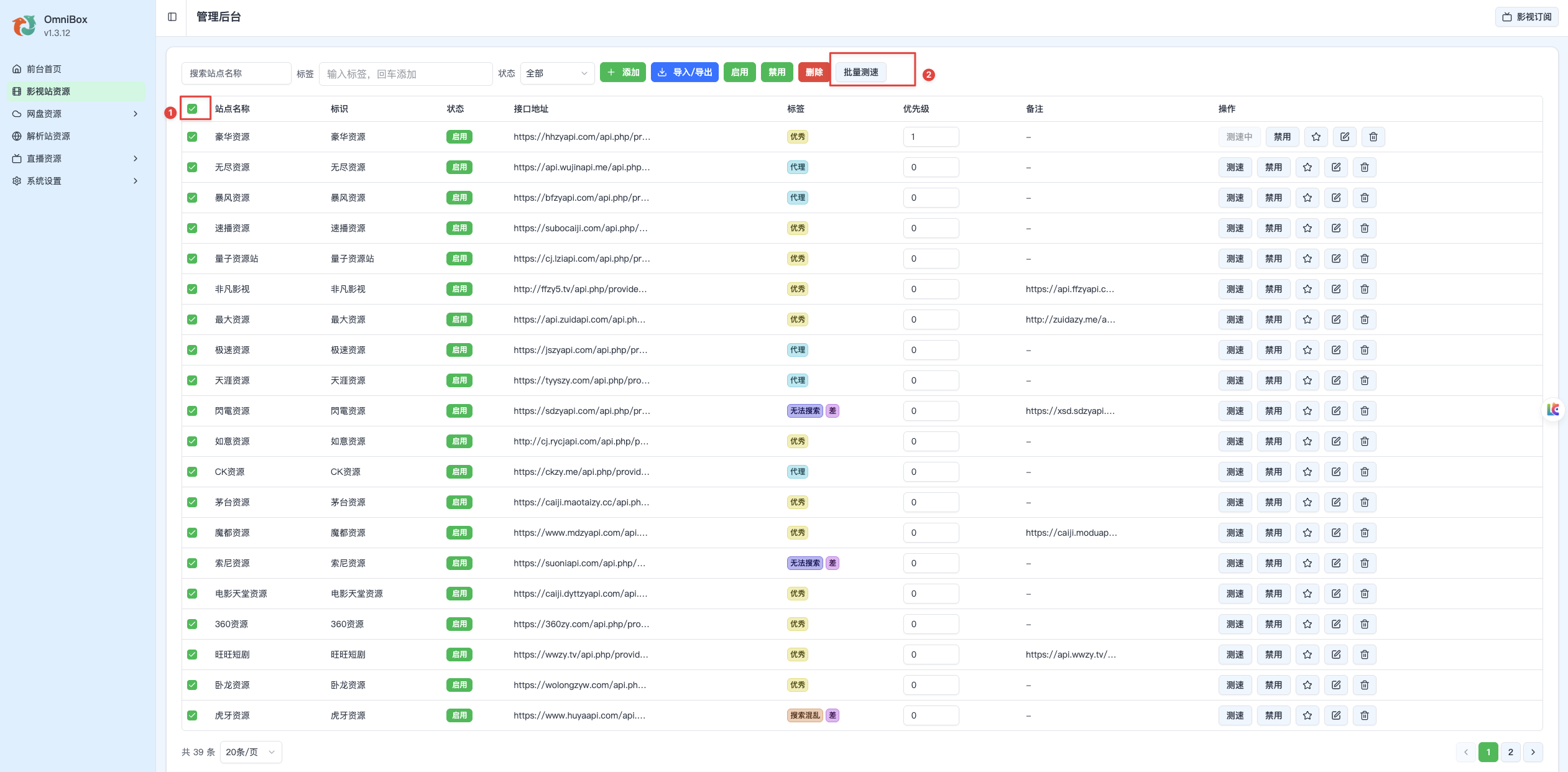The image size is (1568, 772).
Task: Remove the 閃電资源 row via trash icon
Action: pyautogui.click(x=1365, y=411)
